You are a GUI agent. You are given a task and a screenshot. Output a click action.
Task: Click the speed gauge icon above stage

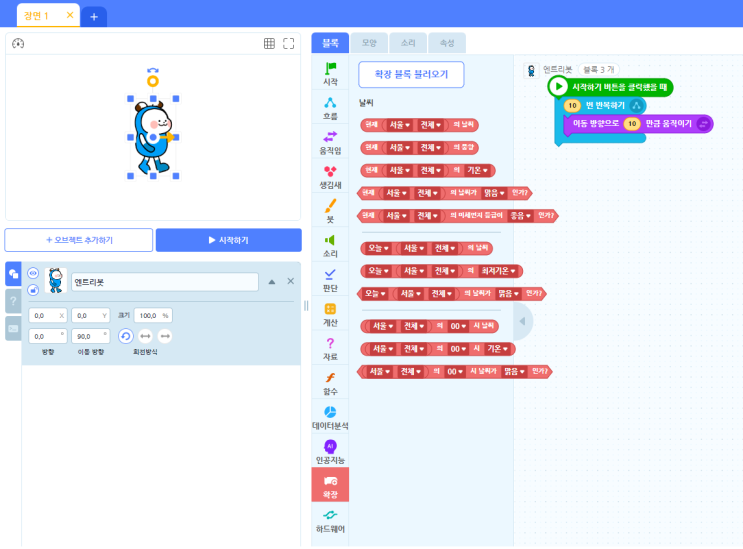[x=18, y=44]
